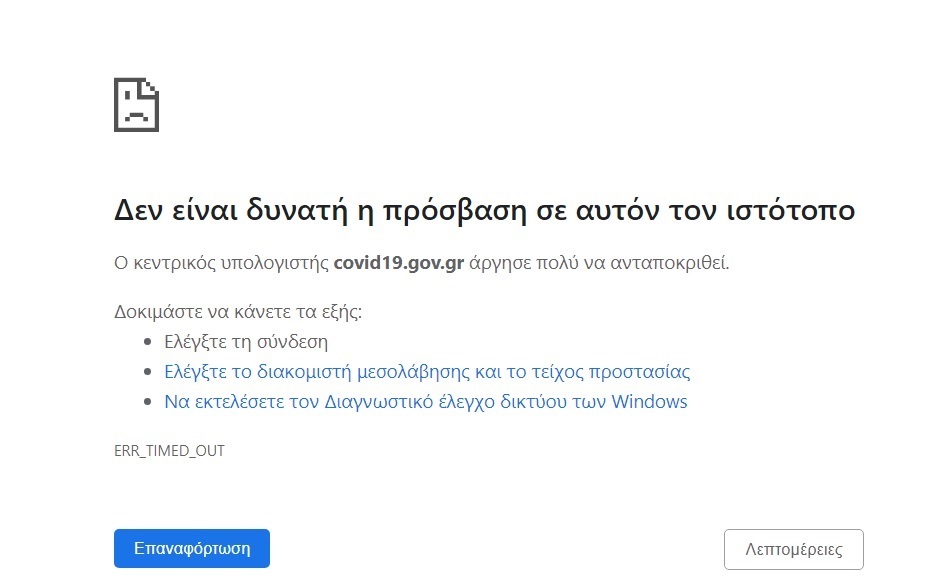Click the bullet beside the Windows diagnostics item
This screenshot has width=948, height=581.
[148, 401]
